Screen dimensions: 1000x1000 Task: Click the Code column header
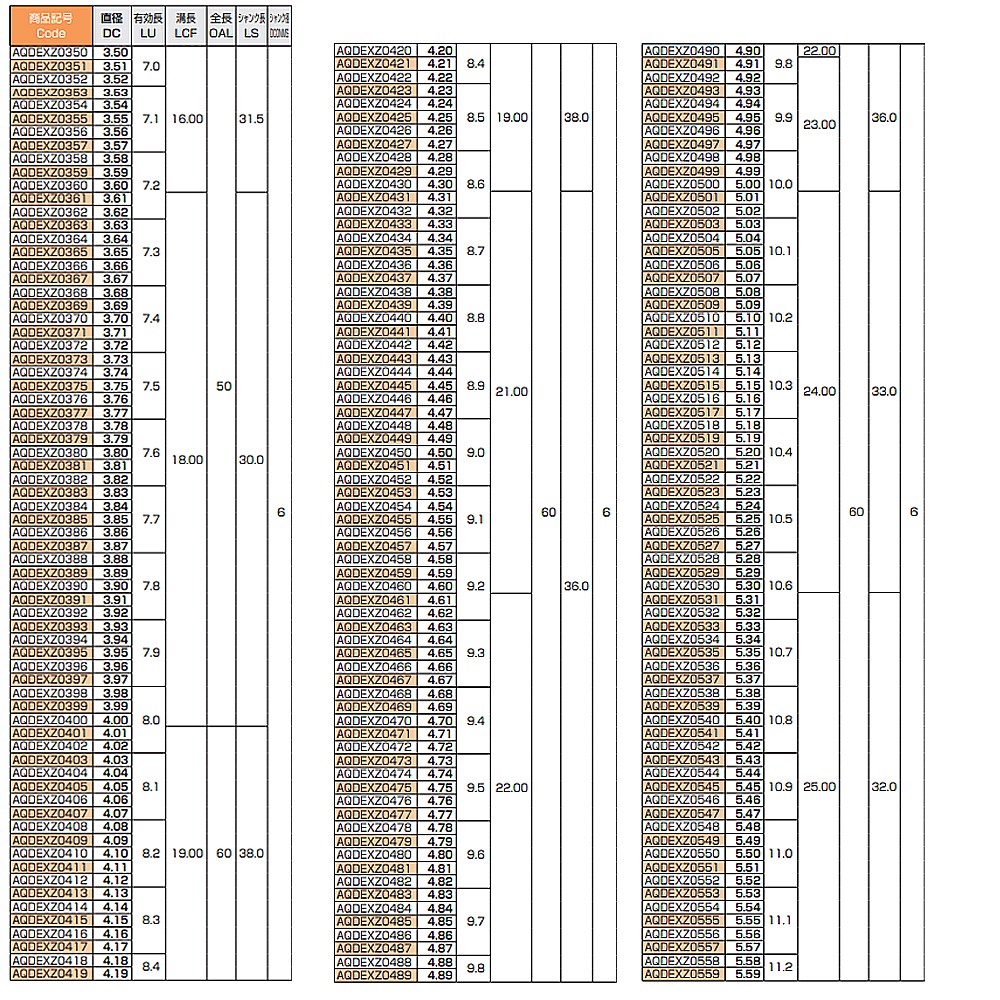coord(51,25)
